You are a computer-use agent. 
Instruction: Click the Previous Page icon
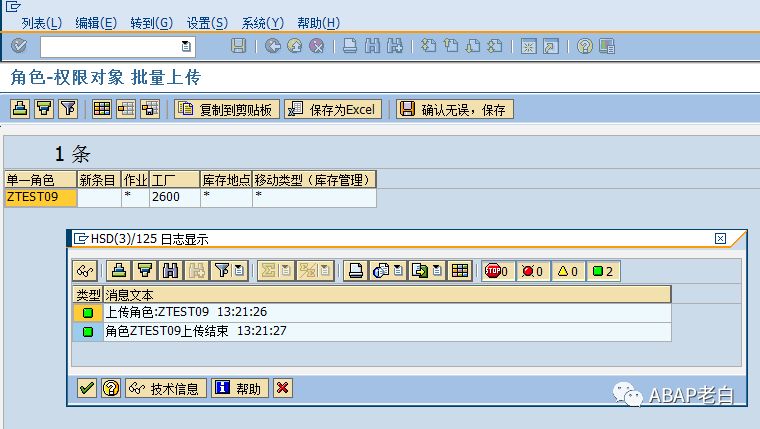point(451,46)
